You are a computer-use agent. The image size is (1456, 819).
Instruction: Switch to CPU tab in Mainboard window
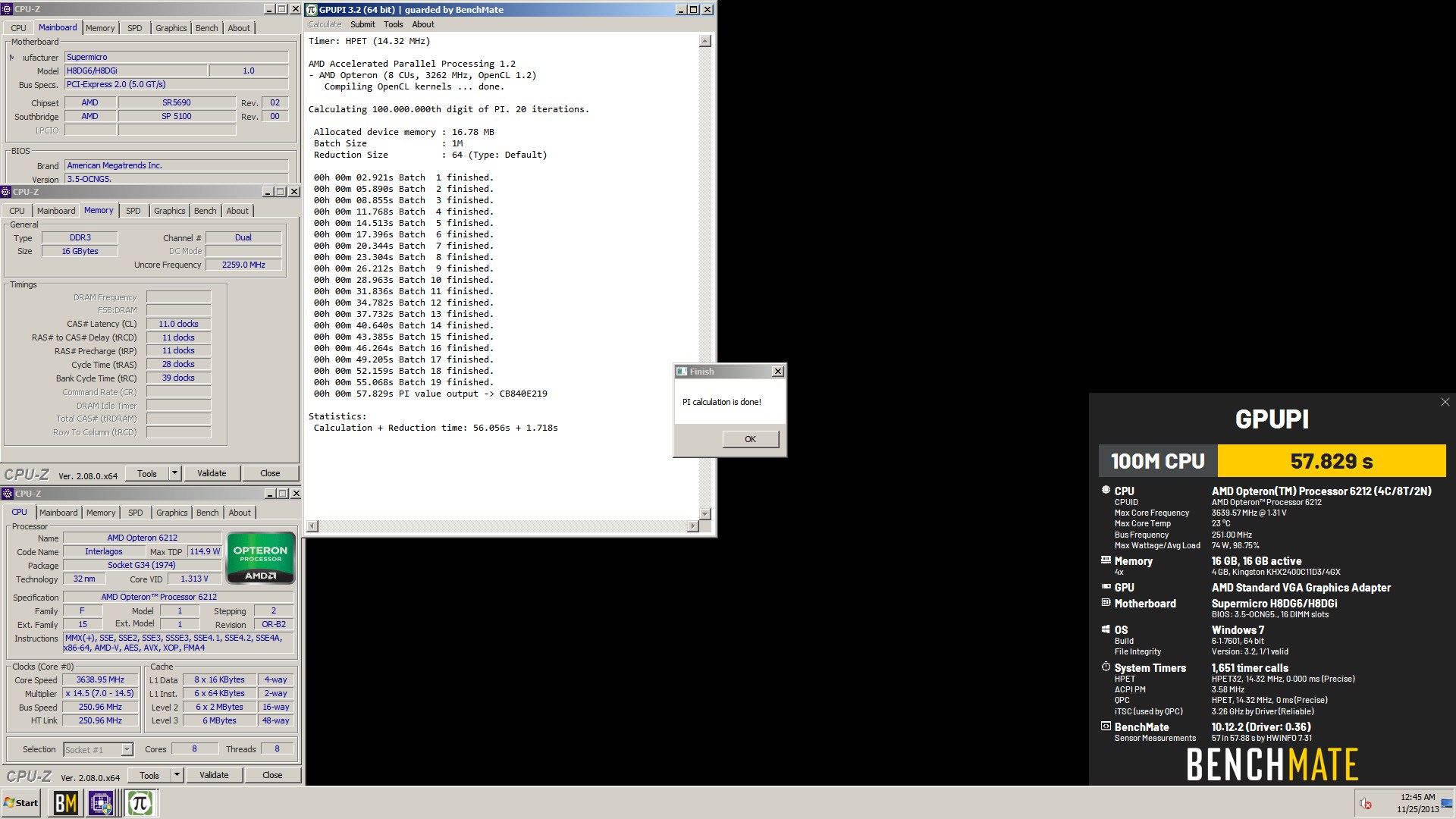click(18, 28)
